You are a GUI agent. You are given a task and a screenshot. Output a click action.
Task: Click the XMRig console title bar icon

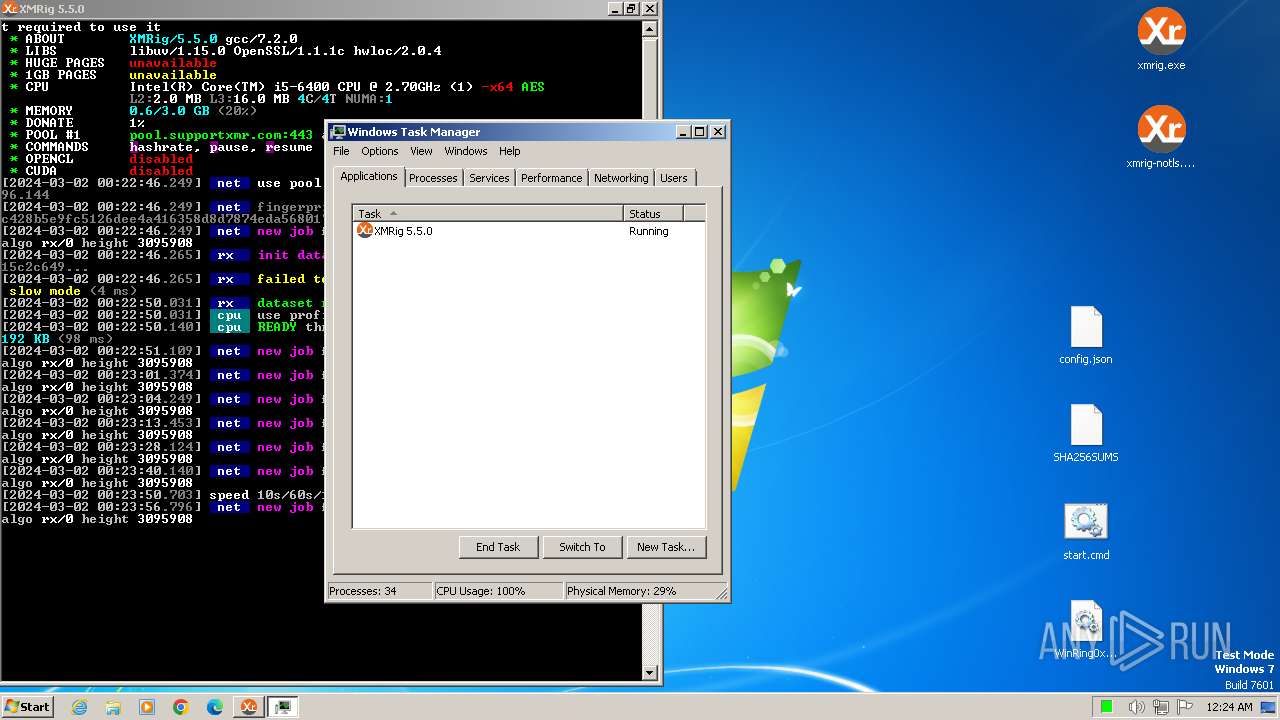click(x=10, y=8)
